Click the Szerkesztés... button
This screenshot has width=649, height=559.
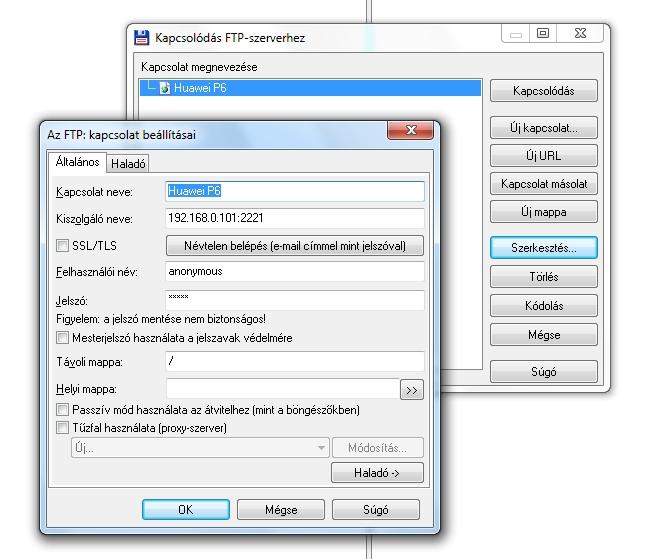coord(544,248)
